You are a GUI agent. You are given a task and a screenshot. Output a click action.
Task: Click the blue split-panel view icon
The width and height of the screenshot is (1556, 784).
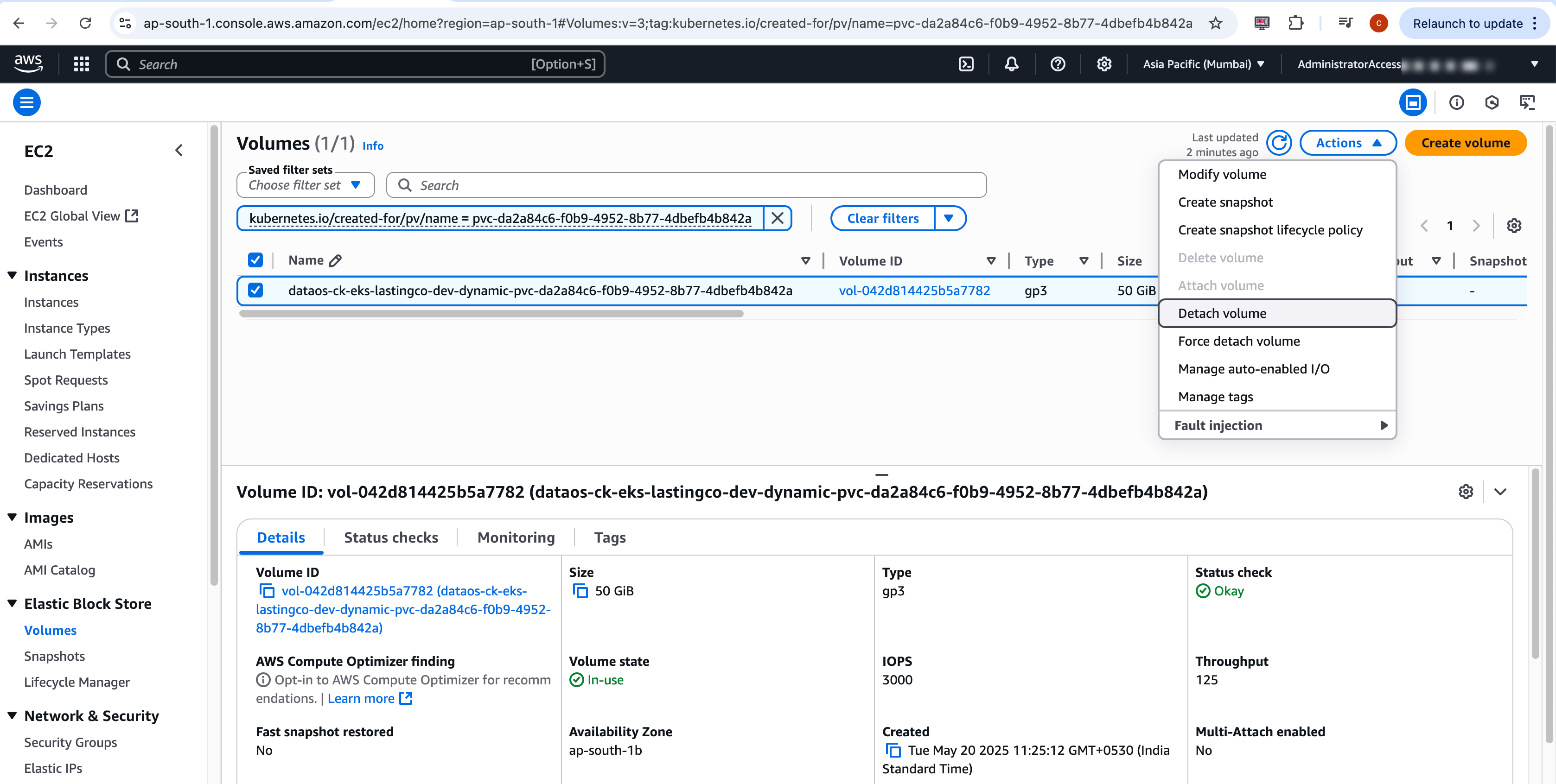1413,102
